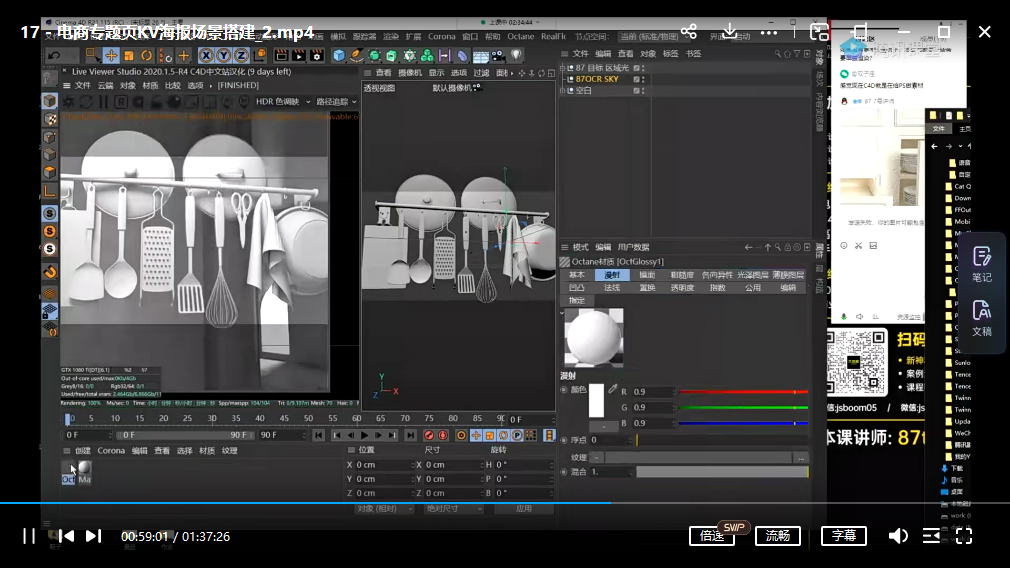Toggle the Y axis lock
The height and width of the screenshot is (568, 1010).
point(224,55)
